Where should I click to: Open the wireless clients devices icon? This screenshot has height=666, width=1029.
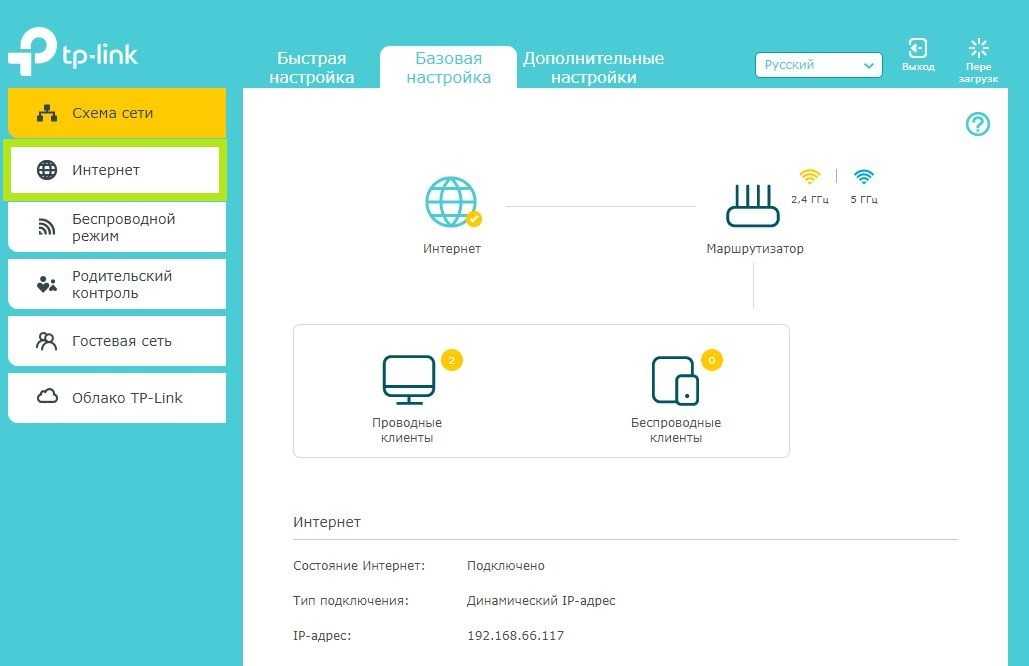675,380
